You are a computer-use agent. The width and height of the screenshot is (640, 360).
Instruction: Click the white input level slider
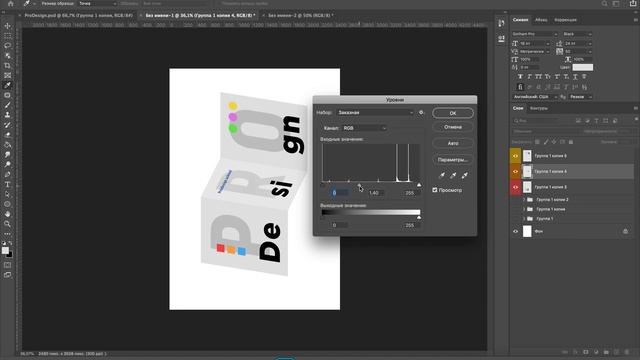[419, 185]
